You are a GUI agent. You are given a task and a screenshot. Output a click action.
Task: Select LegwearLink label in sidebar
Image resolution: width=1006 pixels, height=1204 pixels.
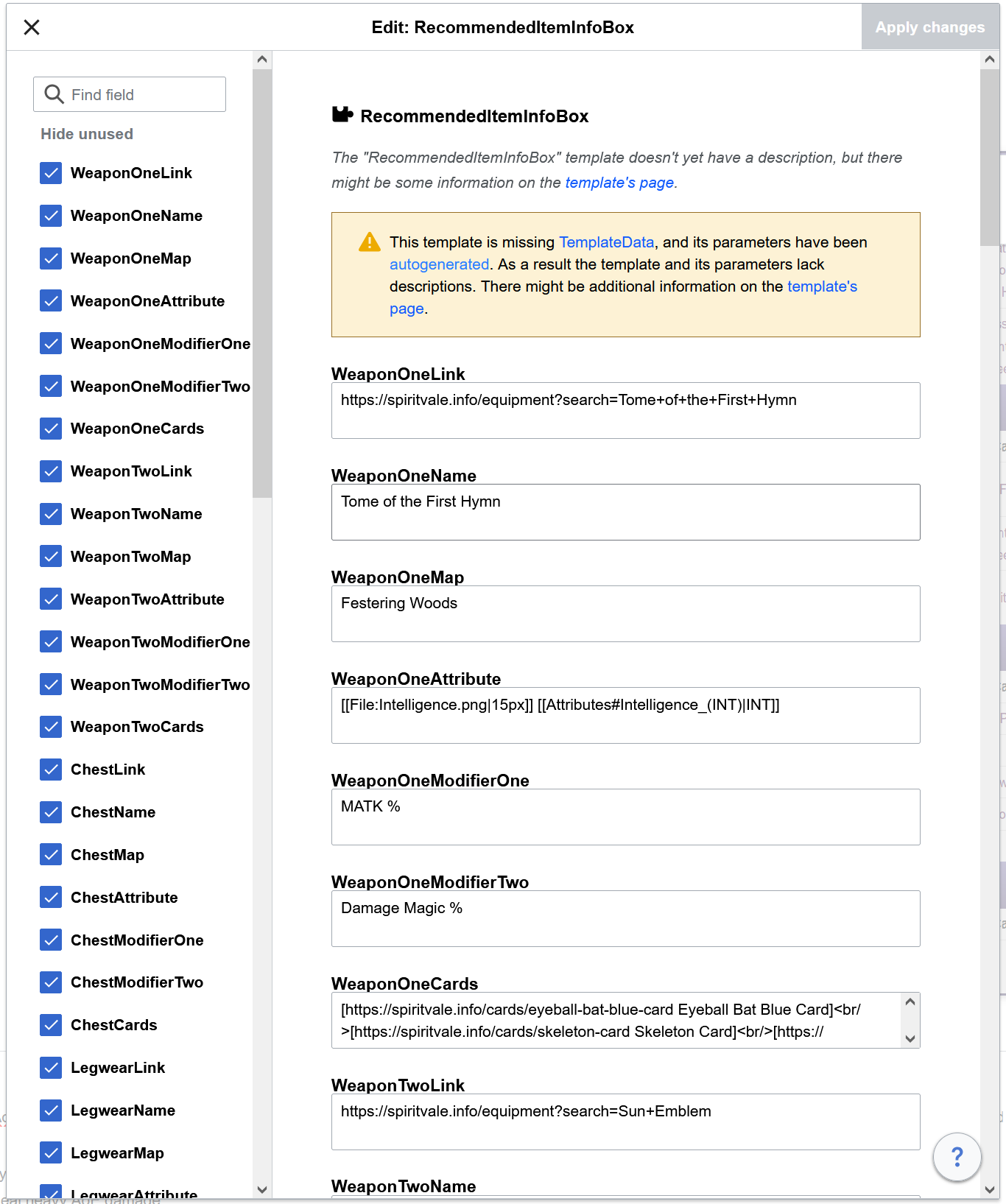pyautogui.click(x=118, y=1068)
